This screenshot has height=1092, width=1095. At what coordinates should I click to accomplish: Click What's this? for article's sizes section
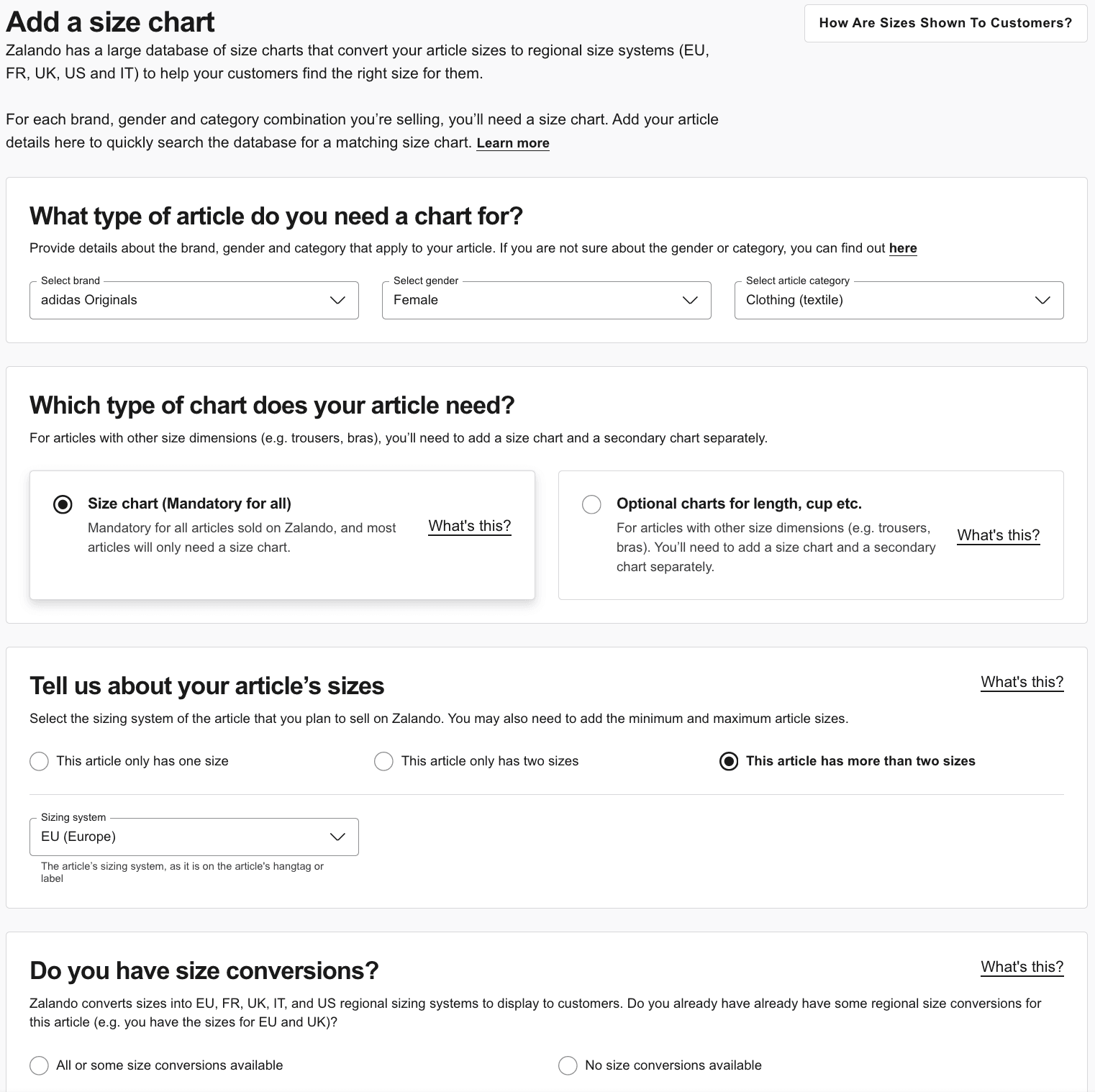(1022, 682)
